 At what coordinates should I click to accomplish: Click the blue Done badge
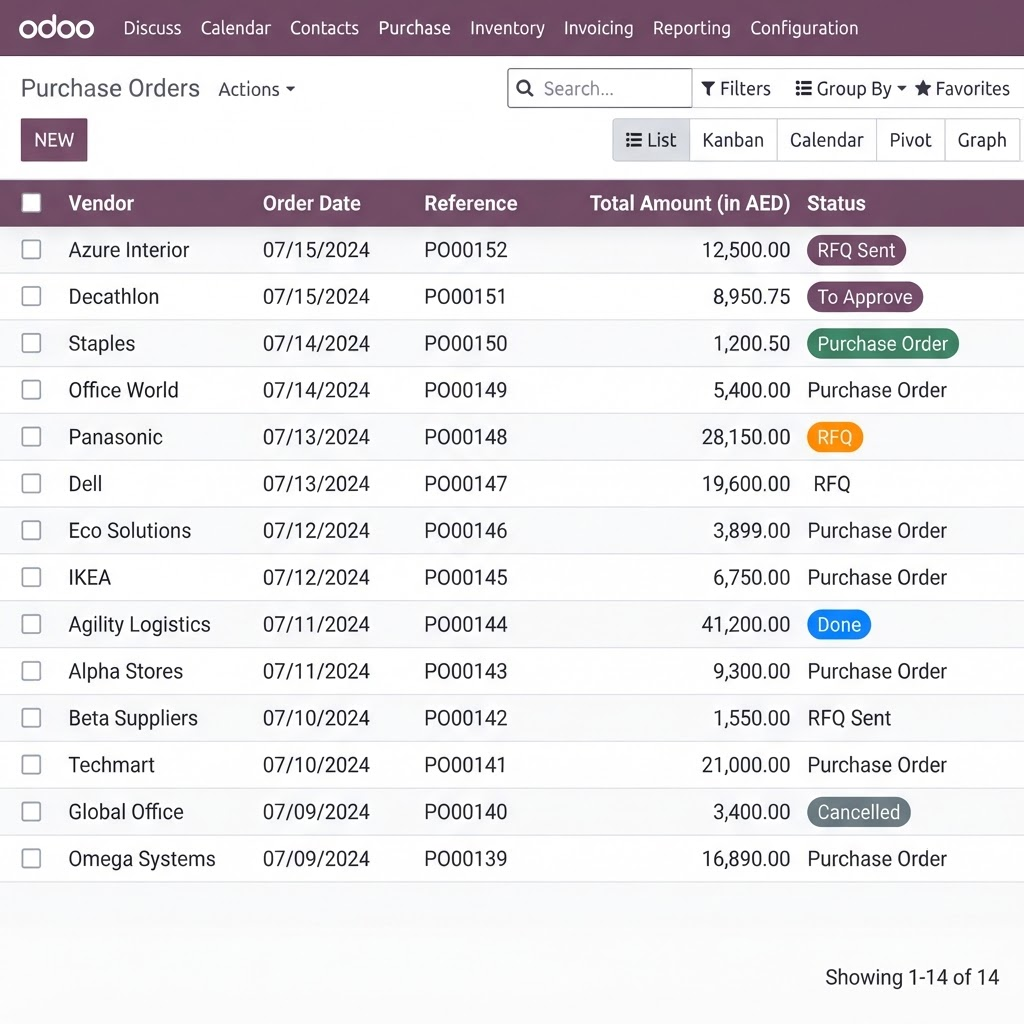[839, 624]
